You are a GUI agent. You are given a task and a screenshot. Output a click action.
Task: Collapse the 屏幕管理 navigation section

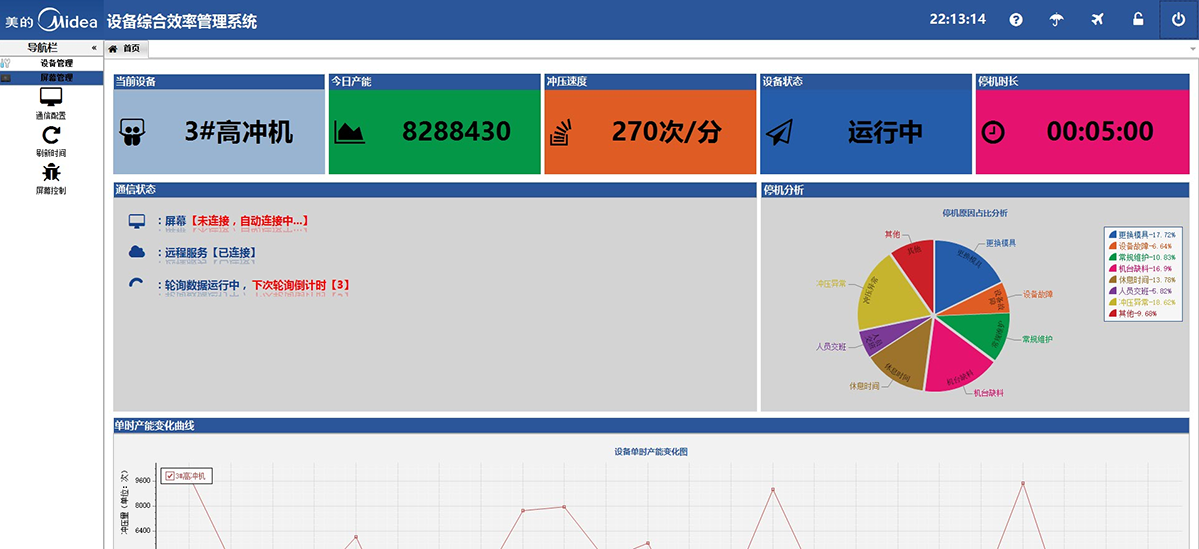coord(56,77)
